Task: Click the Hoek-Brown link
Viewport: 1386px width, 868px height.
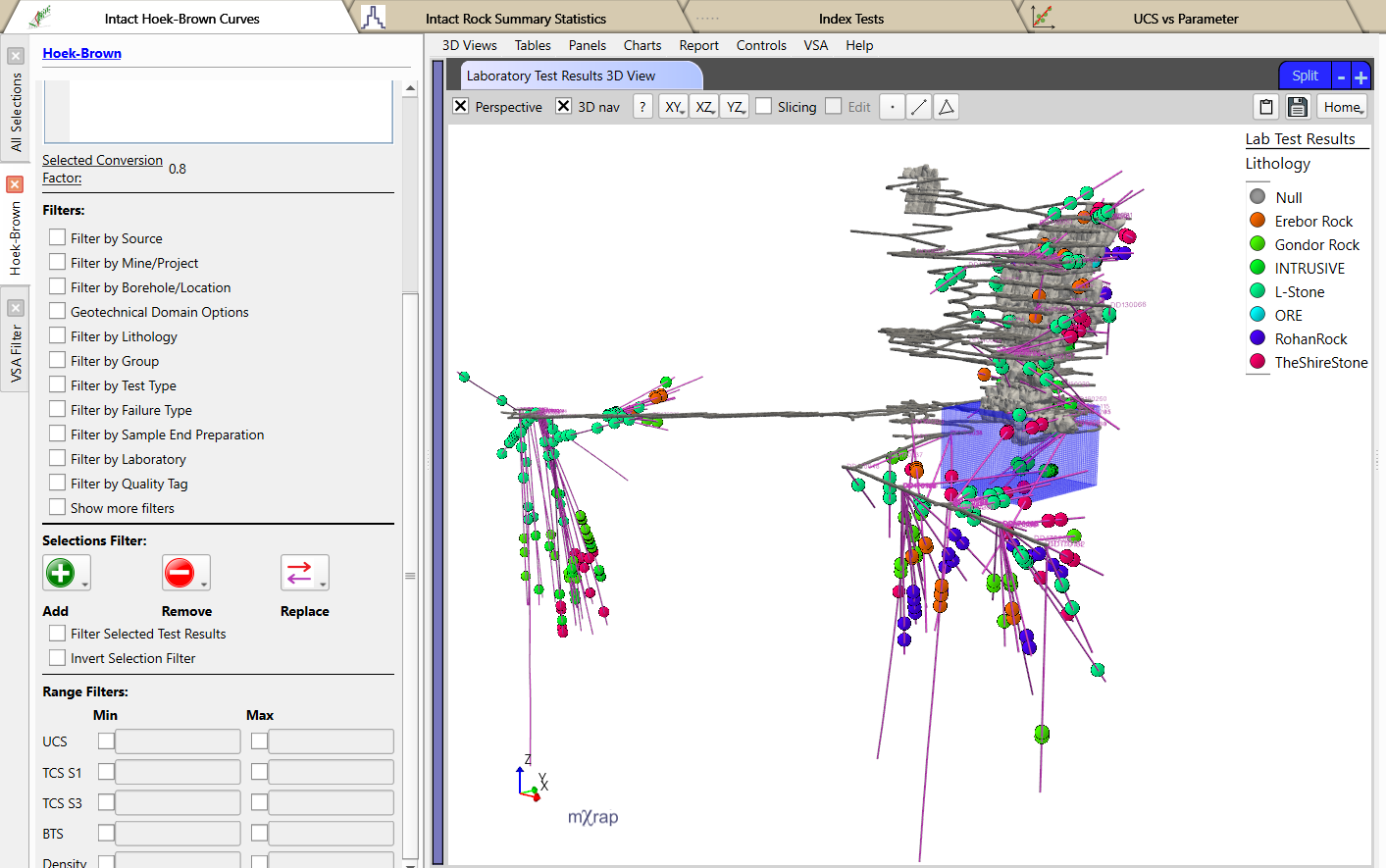Action: [x=81, y=53]
